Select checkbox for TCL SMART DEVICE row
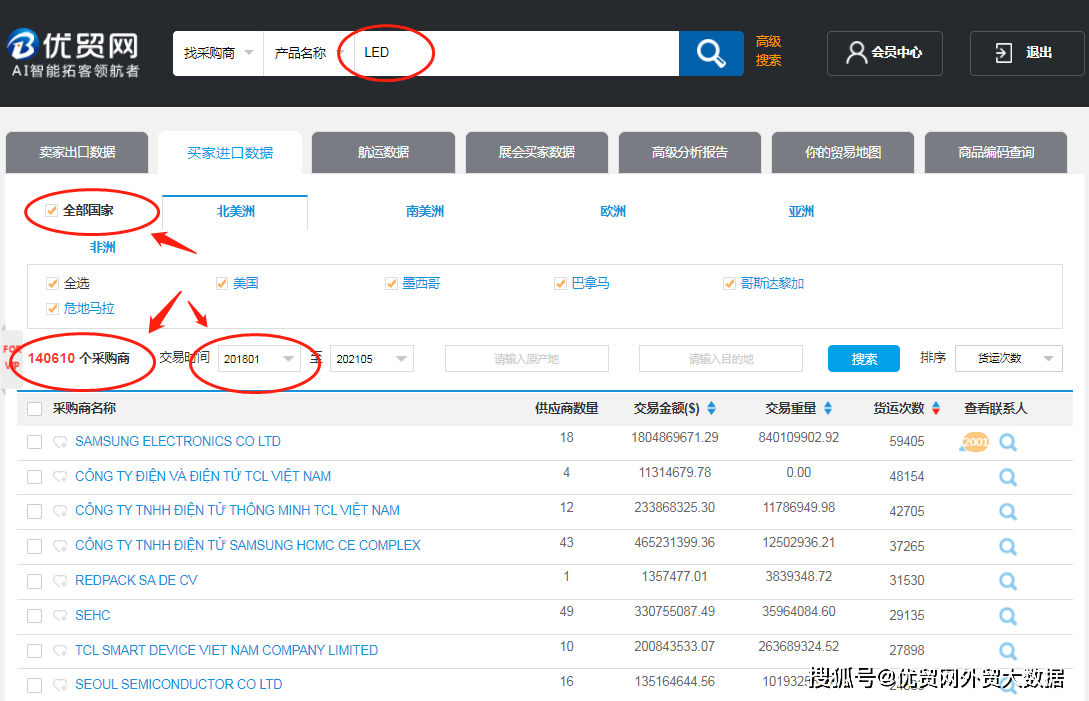The image size is (1089, 701). pyautogui.click(x=34, y=651)
